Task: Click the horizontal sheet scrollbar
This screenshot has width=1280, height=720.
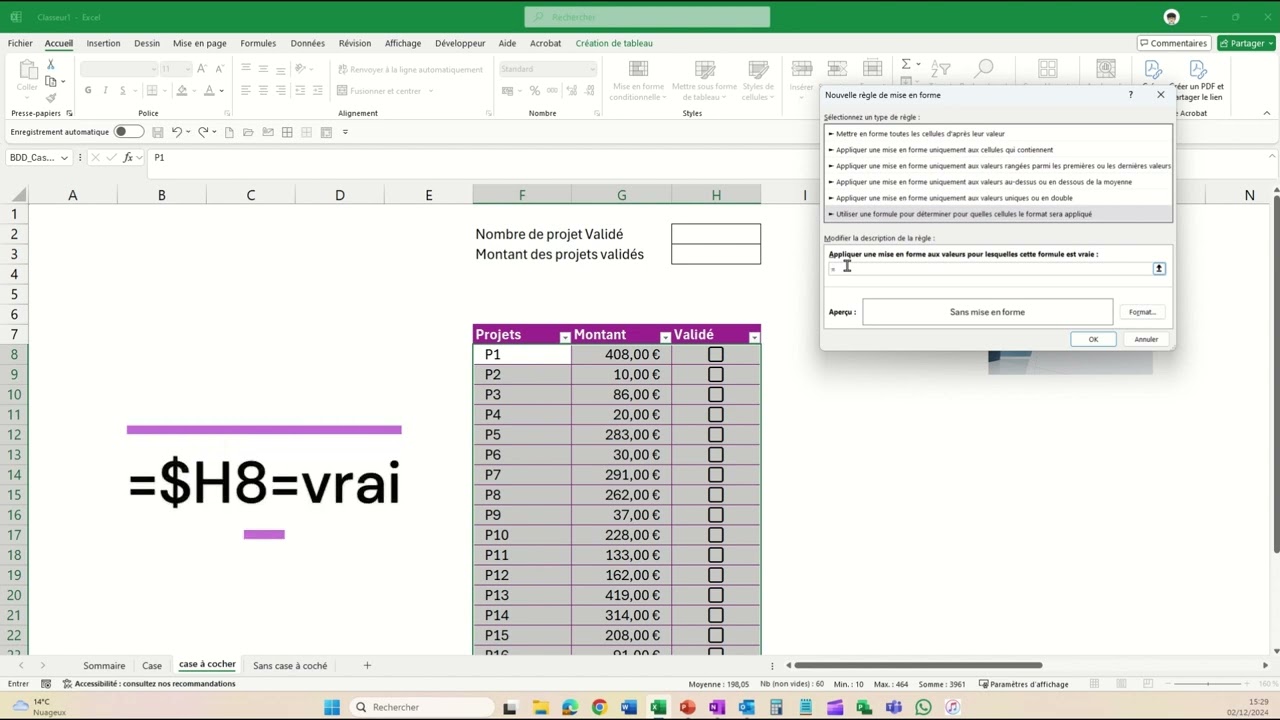Action: pos(918,665)
